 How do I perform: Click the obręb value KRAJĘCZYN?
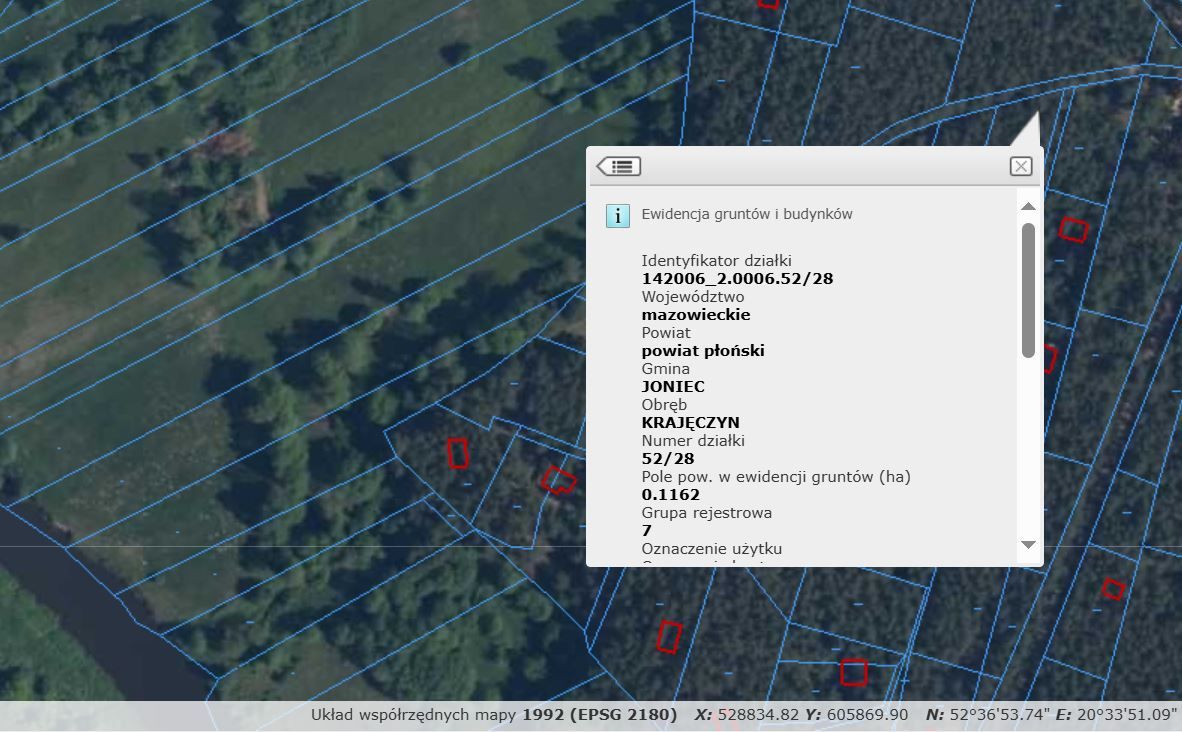(x=690, y=423)
